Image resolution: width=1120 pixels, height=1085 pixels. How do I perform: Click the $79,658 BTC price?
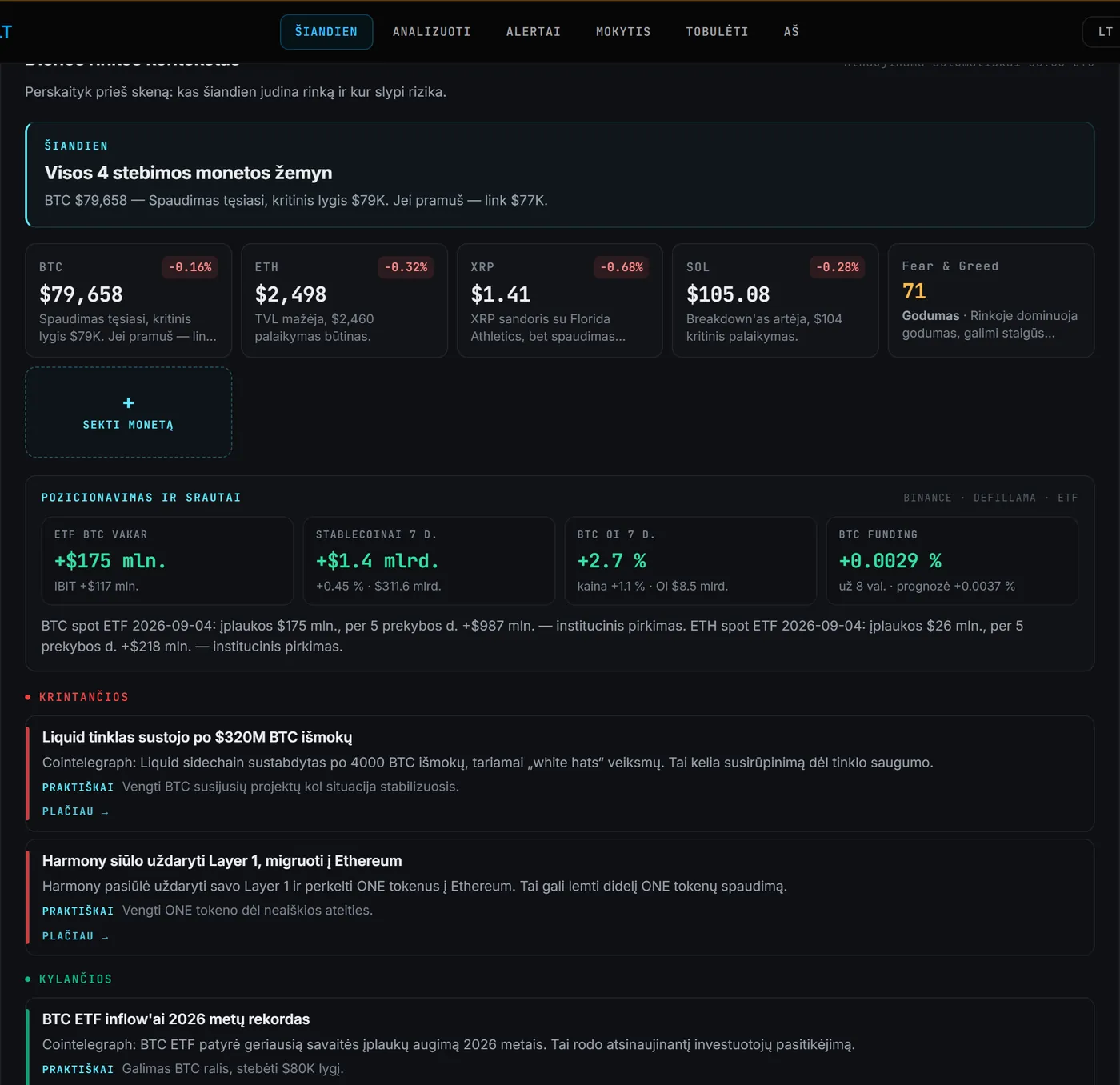click(x=81, y=294)
